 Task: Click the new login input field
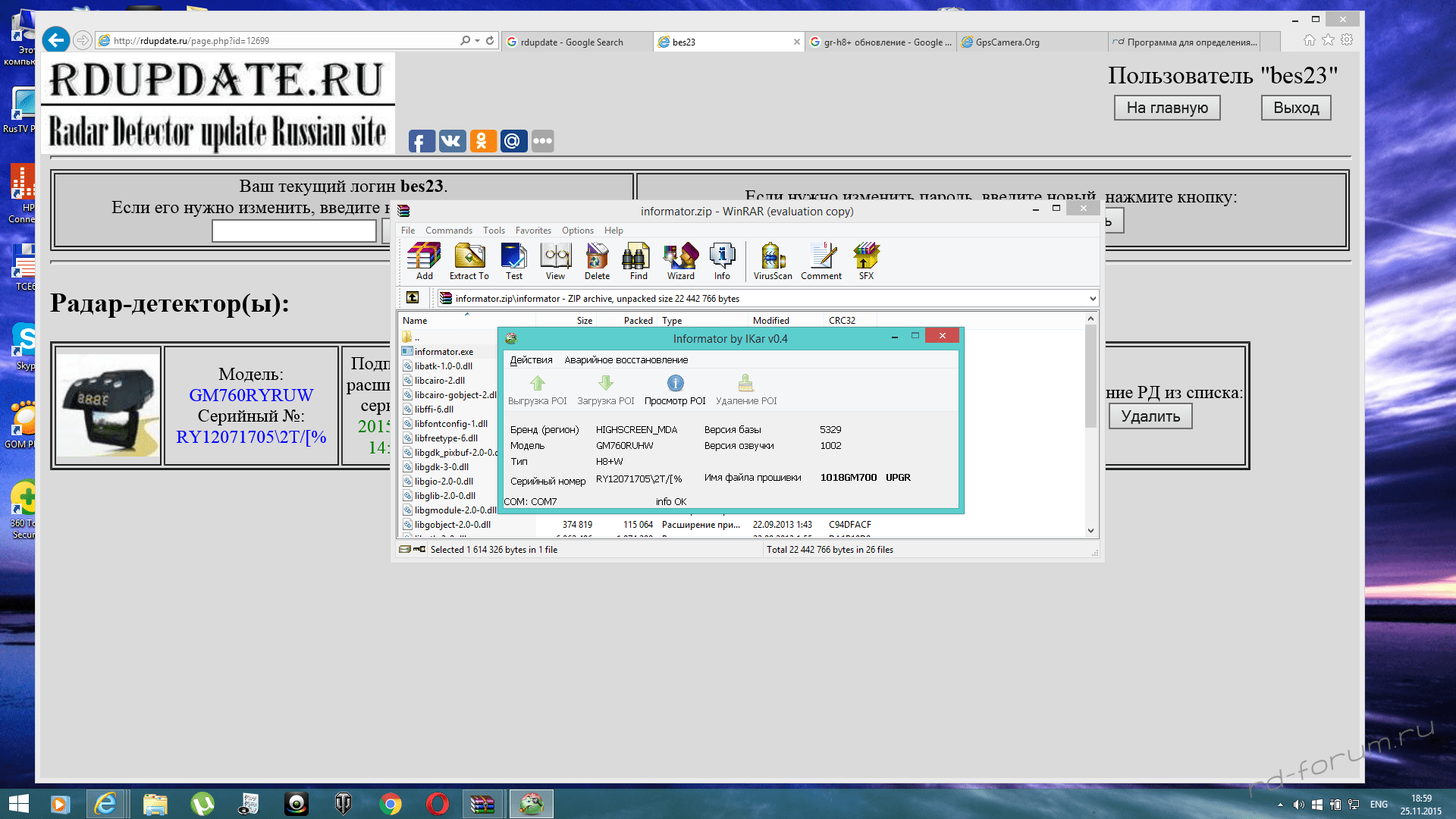pyautogui.click(x=294, y=231)
